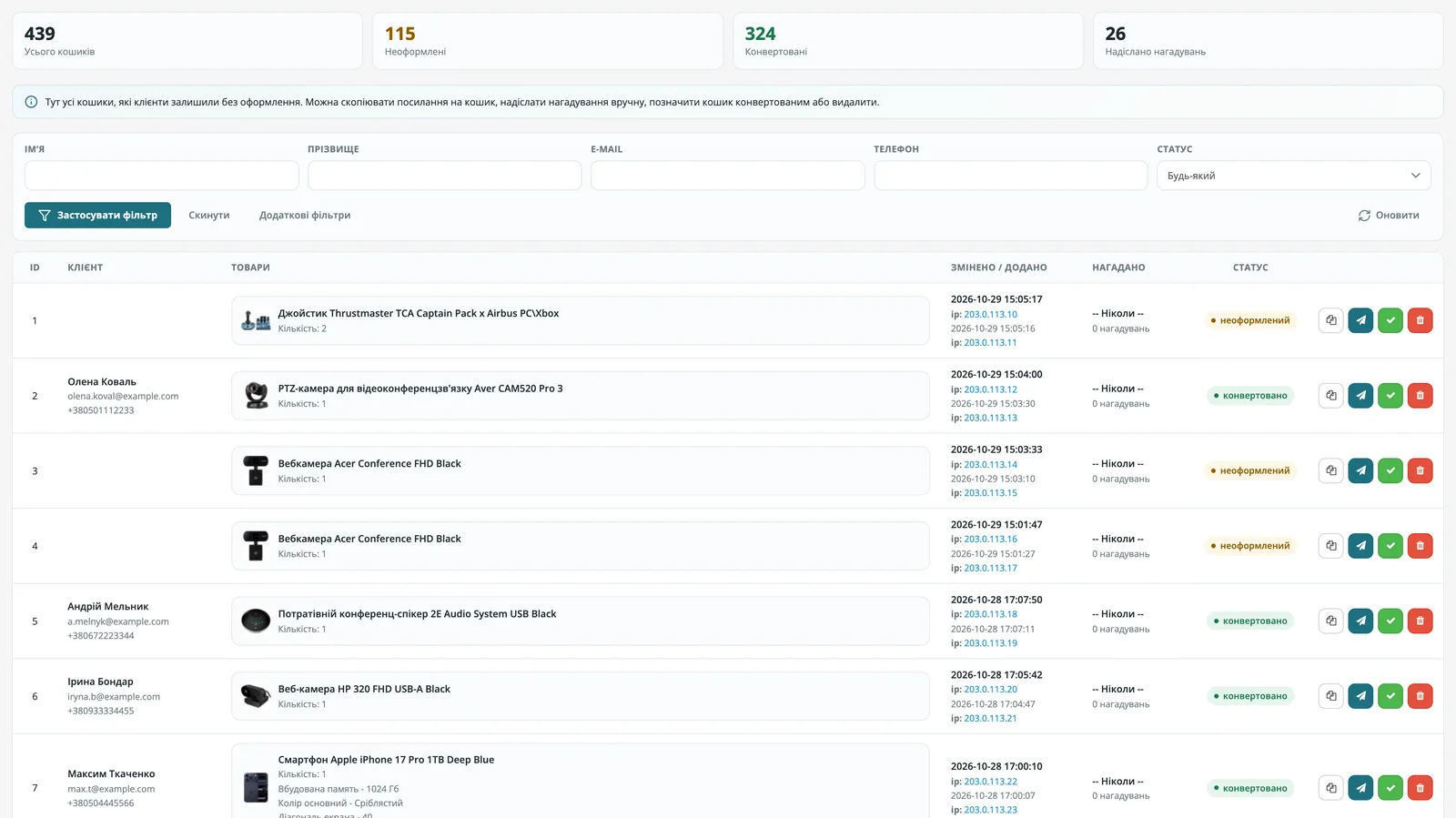Copy cart link for row 1 joystick
1456x818 pixels.
click(x=1330, y=320)
